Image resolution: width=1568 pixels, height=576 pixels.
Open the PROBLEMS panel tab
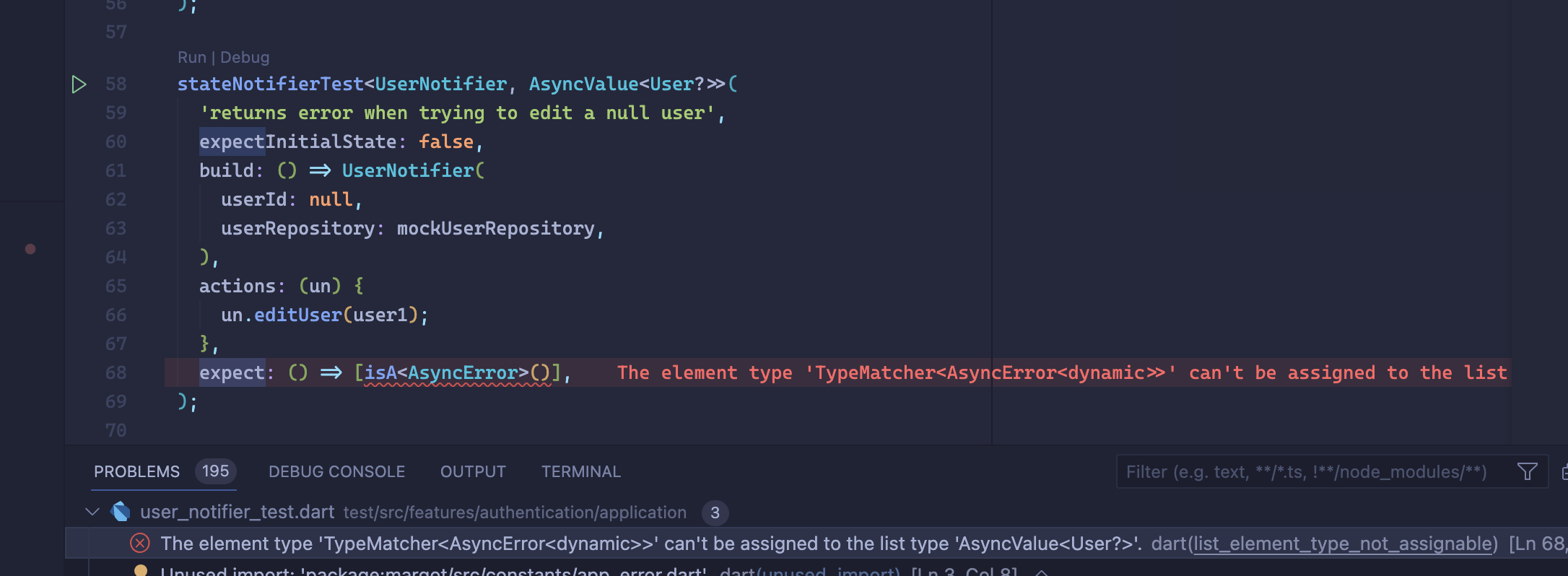tap(136, 471)
